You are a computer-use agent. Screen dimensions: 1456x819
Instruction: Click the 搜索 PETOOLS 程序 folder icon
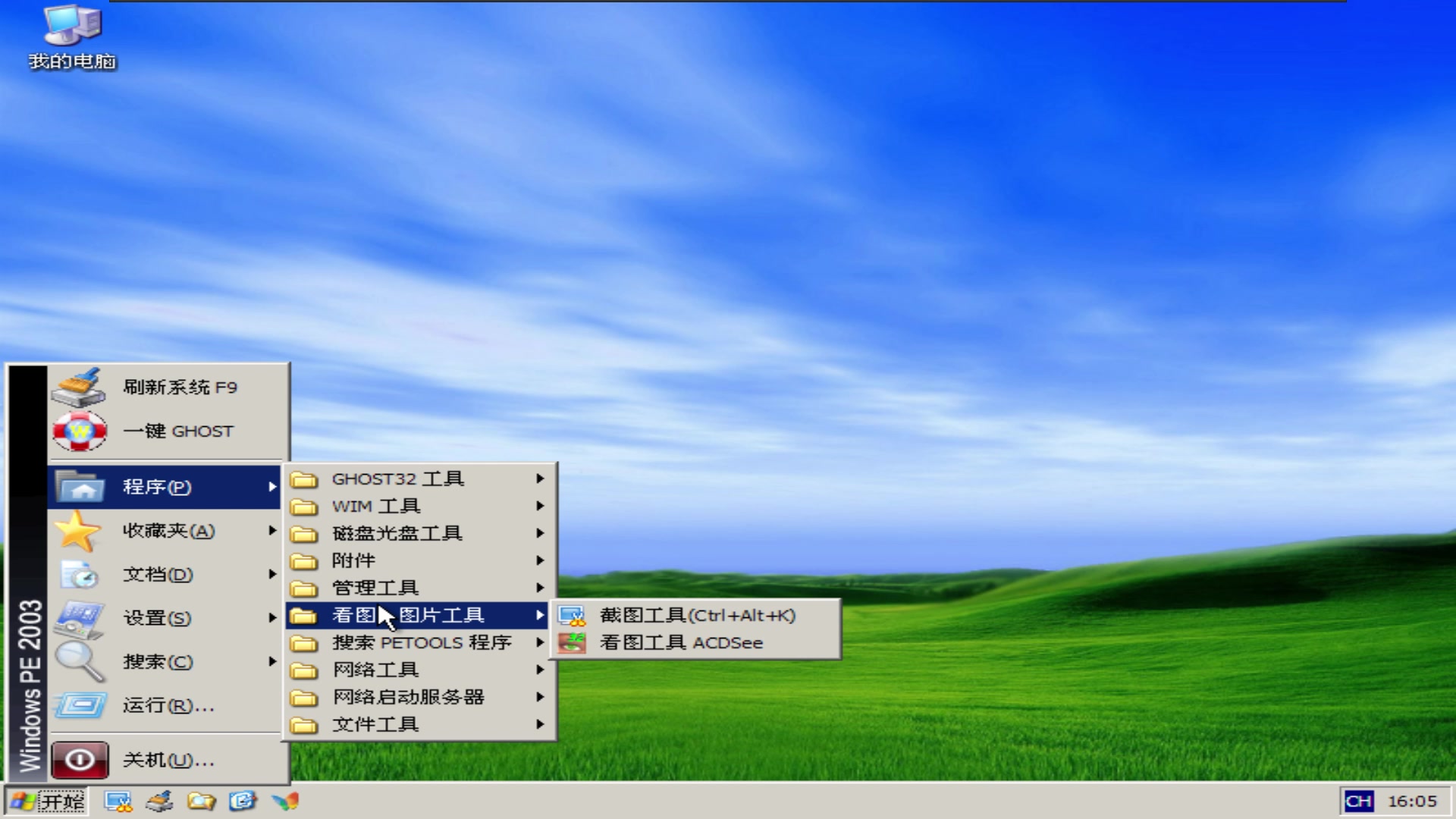click(304, 643)
